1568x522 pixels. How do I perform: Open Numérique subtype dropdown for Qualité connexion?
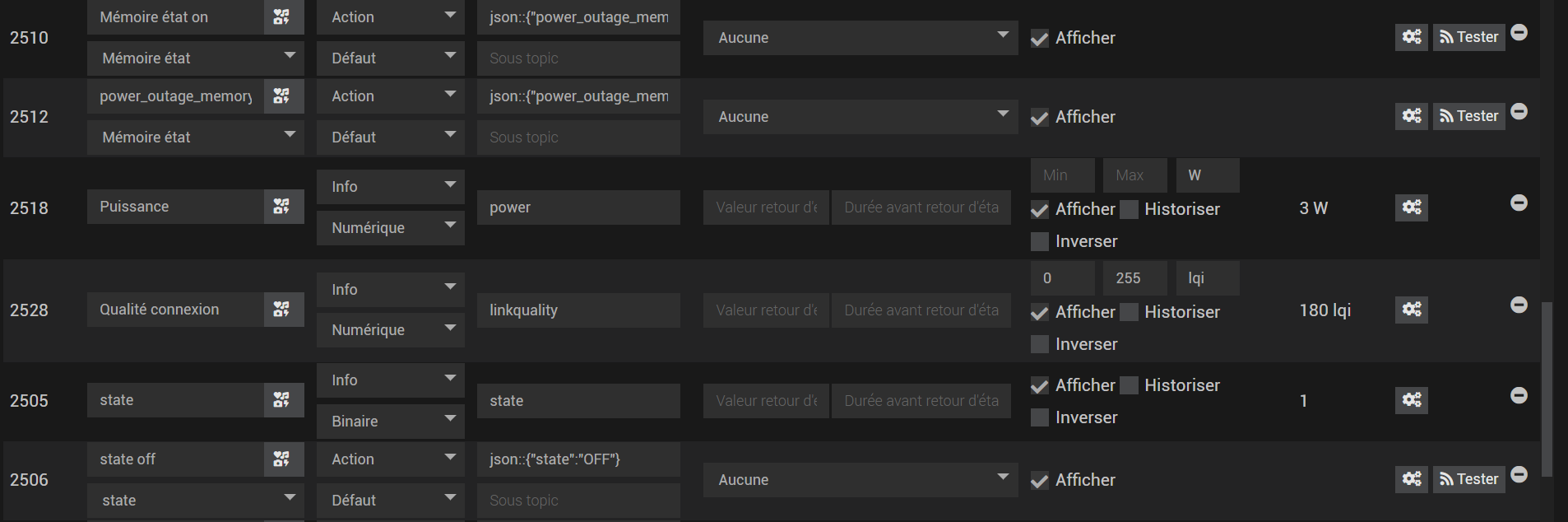390,330
